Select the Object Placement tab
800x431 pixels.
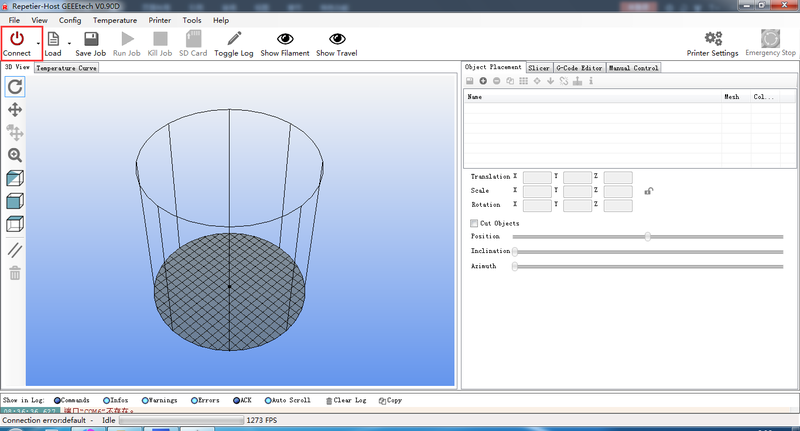click(493, 67)
